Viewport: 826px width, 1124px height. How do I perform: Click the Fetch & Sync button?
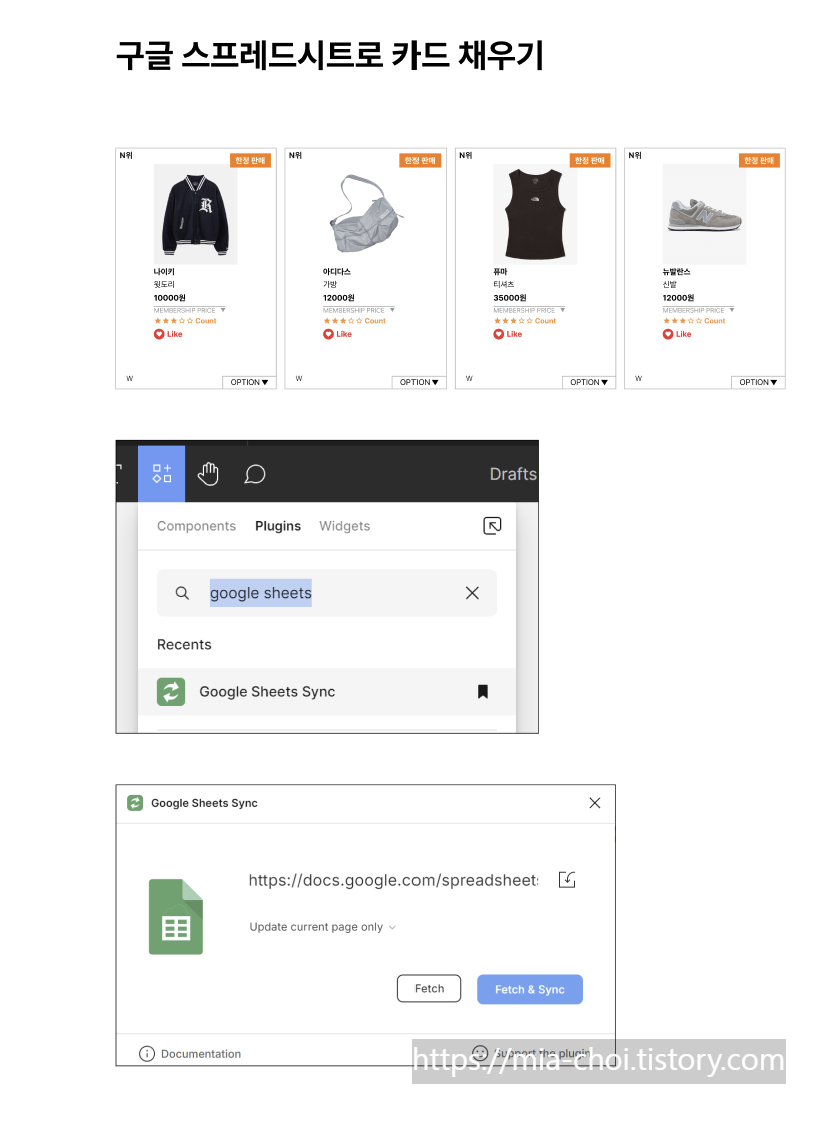[x=530, y=989]
